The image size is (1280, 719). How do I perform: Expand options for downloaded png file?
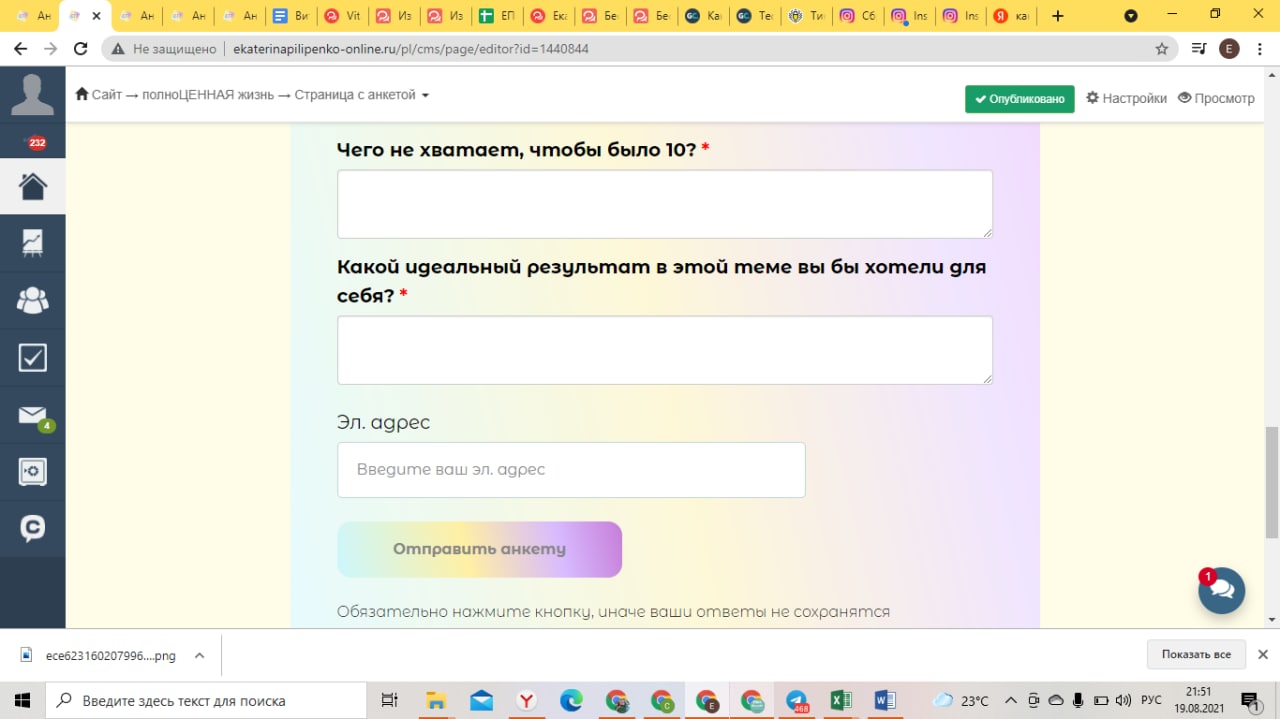click(x=199, y=655)
